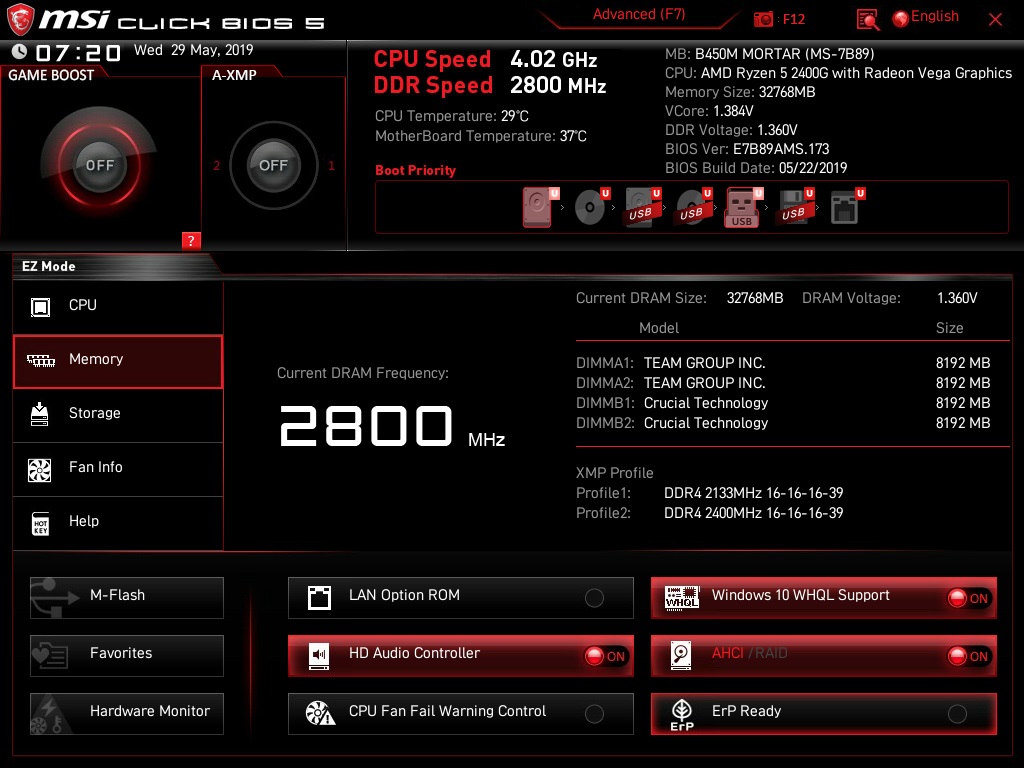Image resolution: width=1024 pixels, height=768 pixels.
Task: Close the BIOS with the X
Action: pyautogui.click(x=995, y=20)
